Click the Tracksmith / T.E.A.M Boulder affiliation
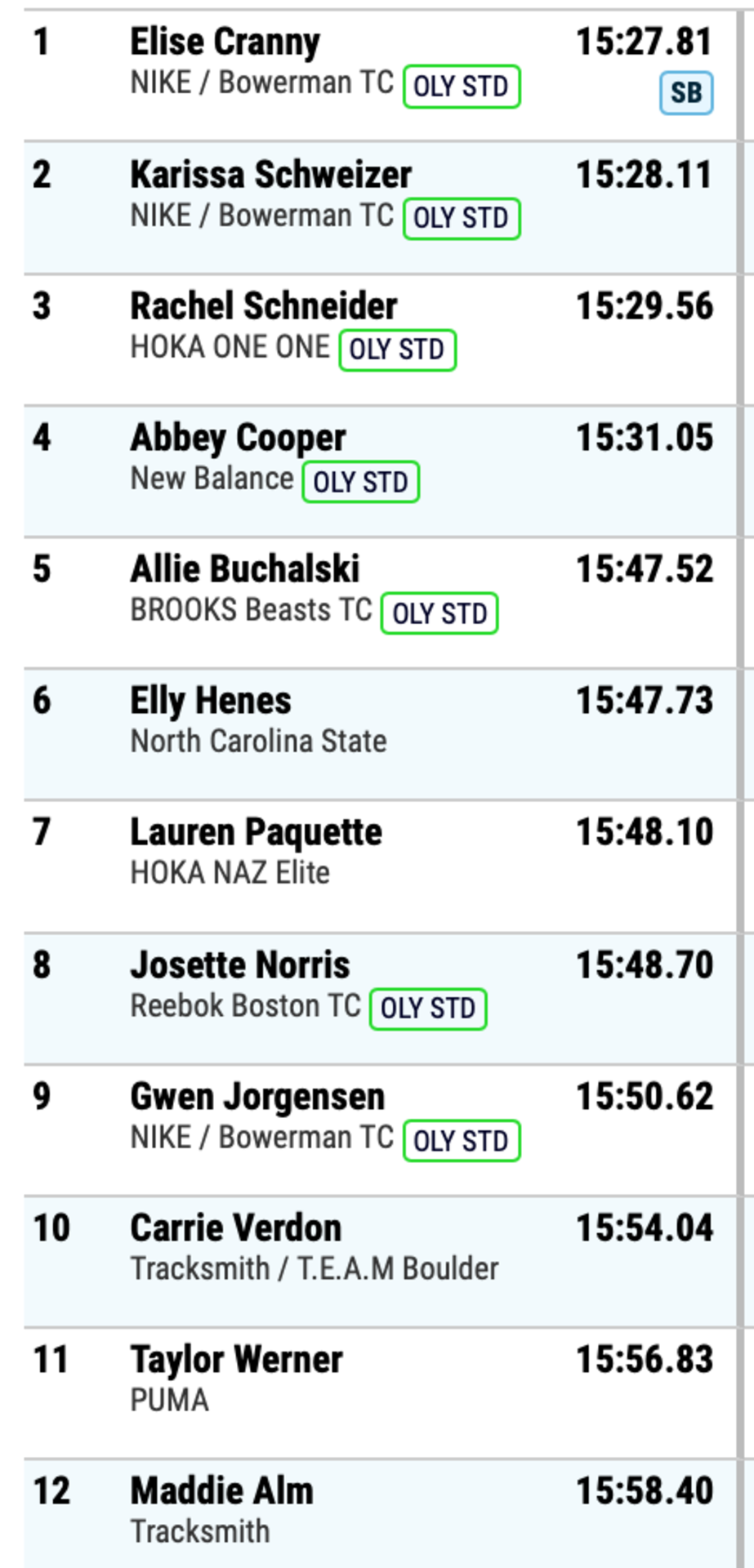The height and width of the screenshot is (1568, 754). coord(315,1268)
